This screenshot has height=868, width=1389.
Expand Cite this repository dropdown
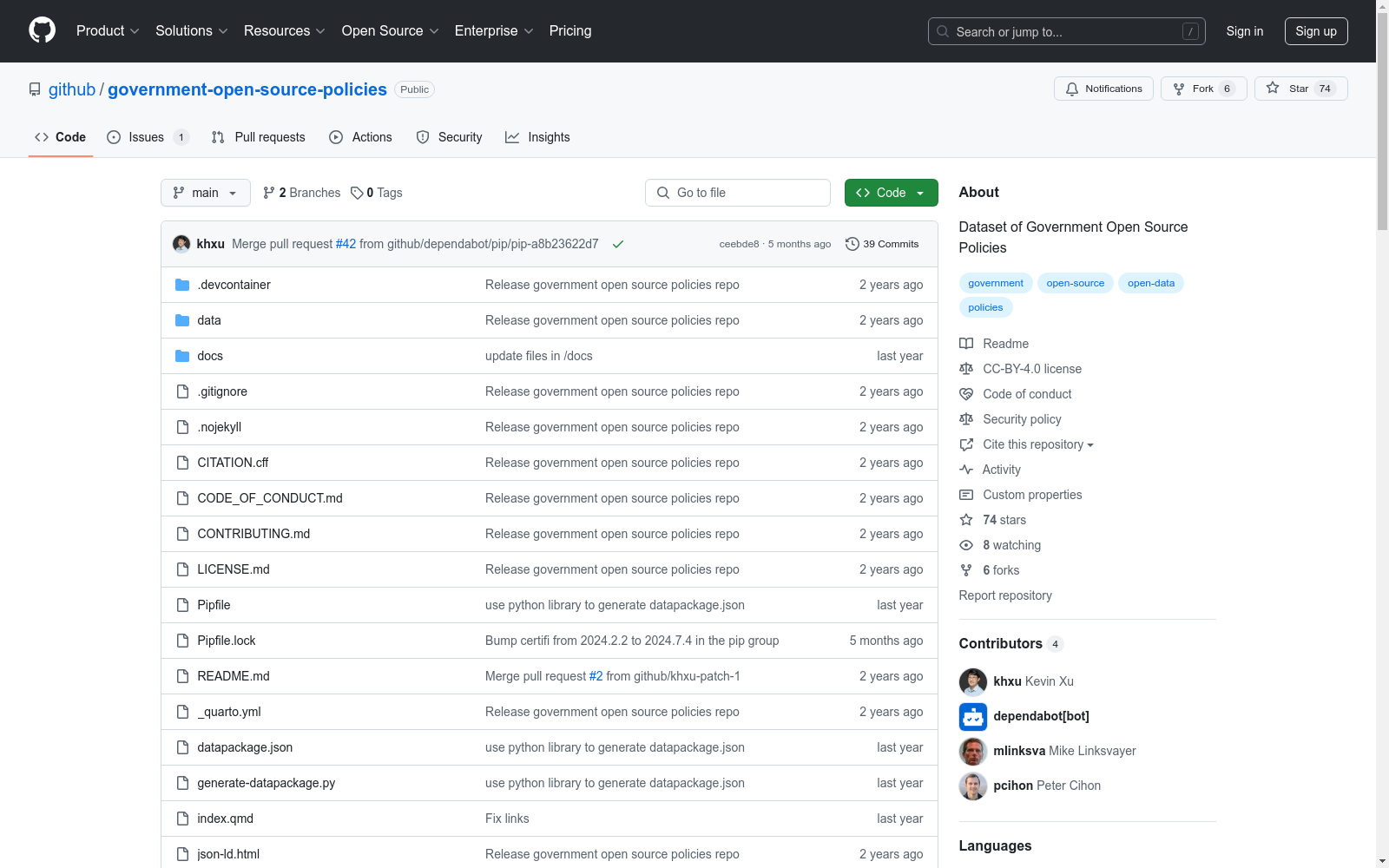coord(1038,444)
